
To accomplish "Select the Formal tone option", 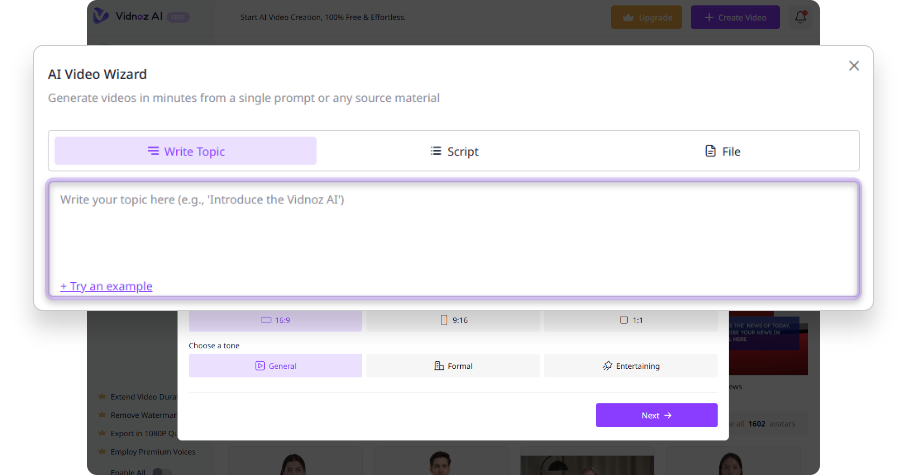I will (453, 366).
